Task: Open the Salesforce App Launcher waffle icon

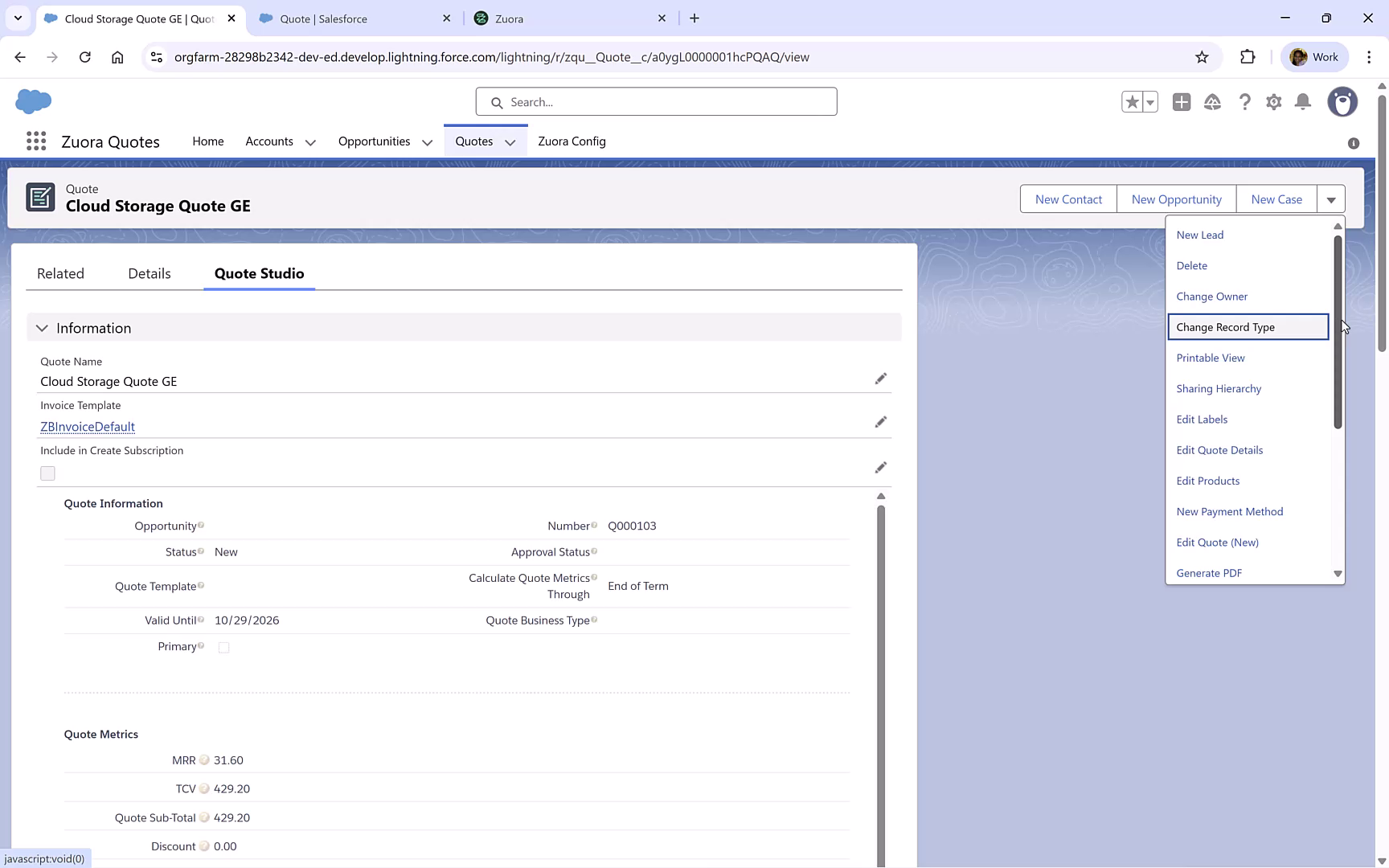Action: (35, 141)
